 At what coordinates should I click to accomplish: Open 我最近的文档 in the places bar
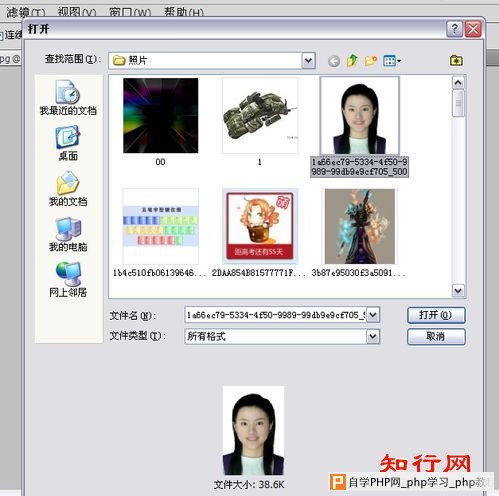[68, 97]
